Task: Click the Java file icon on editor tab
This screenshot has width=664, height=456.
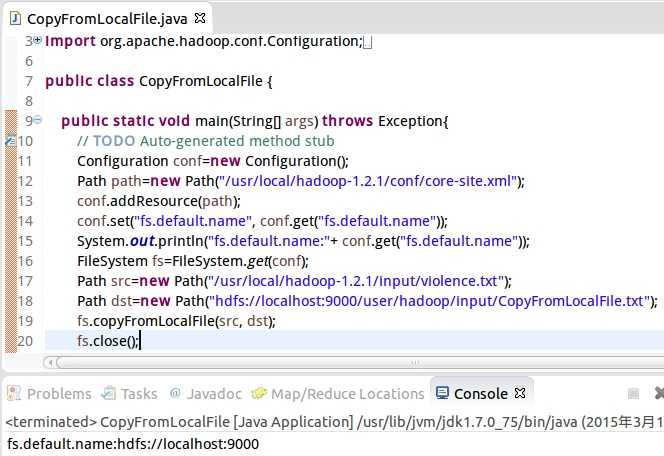Action: (15, 19)
